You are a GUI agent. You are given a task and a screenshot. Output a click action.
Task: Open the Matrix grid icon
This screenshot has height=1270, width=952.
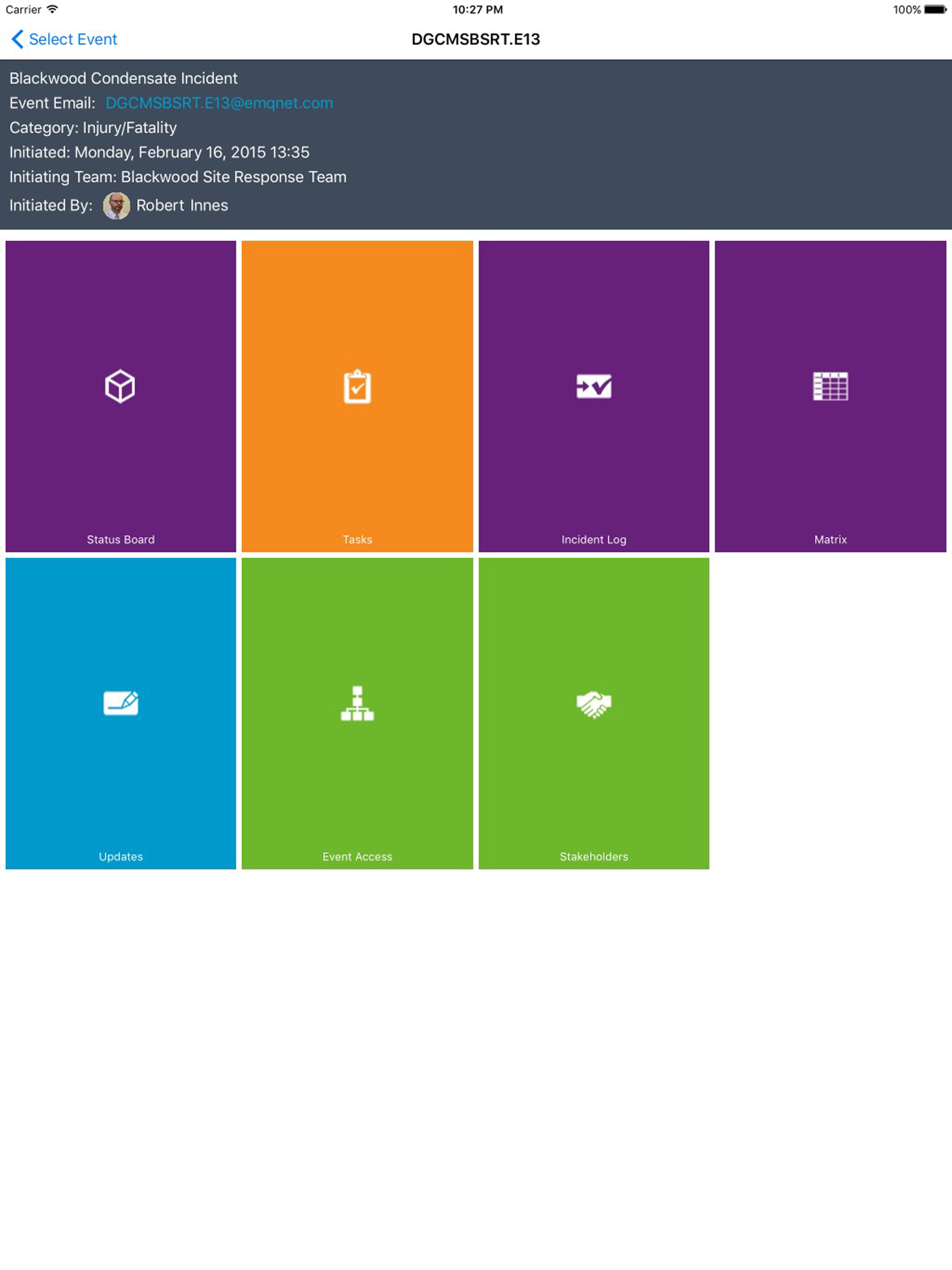tap(830, 386)
